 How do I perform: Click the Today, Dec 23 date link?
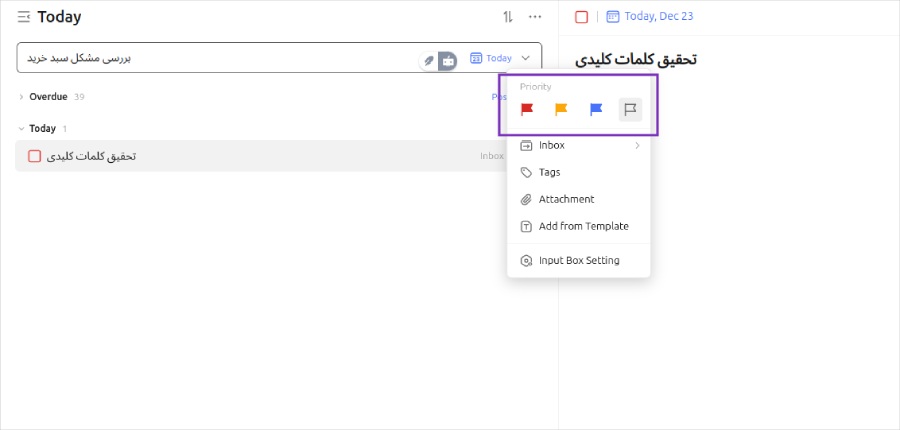(x=658, y=17)
